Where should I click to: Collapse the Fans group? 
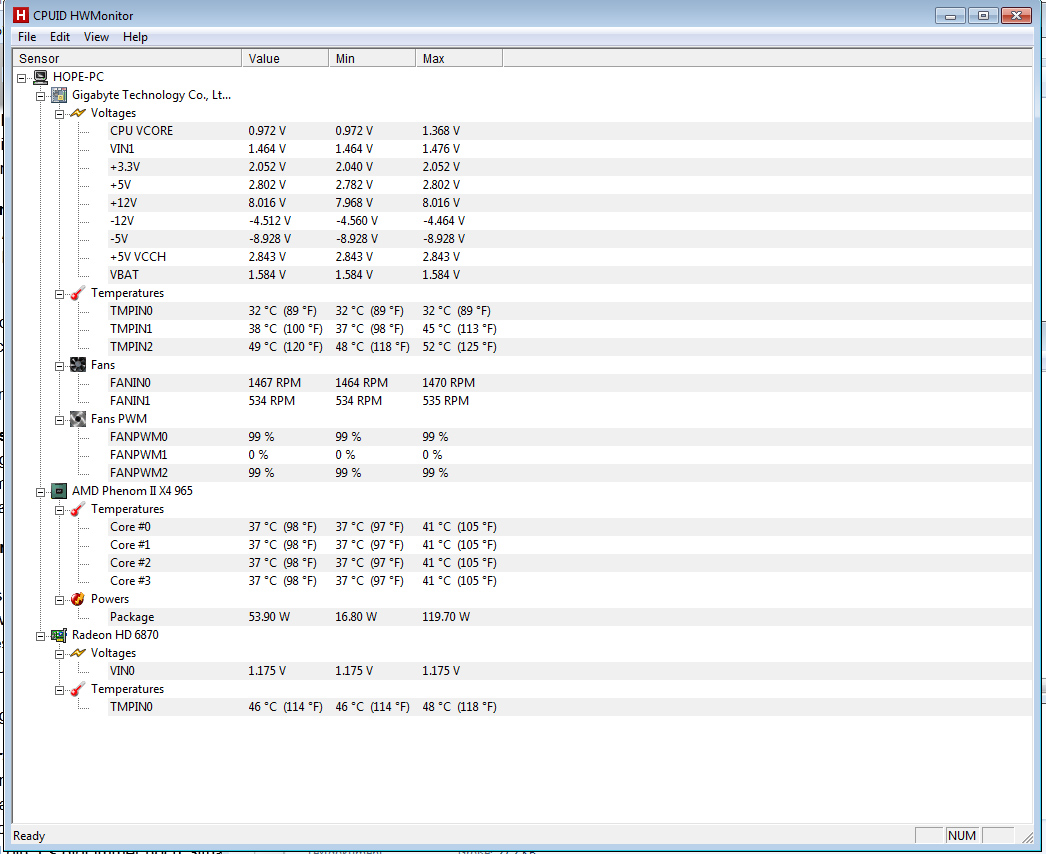59,366
